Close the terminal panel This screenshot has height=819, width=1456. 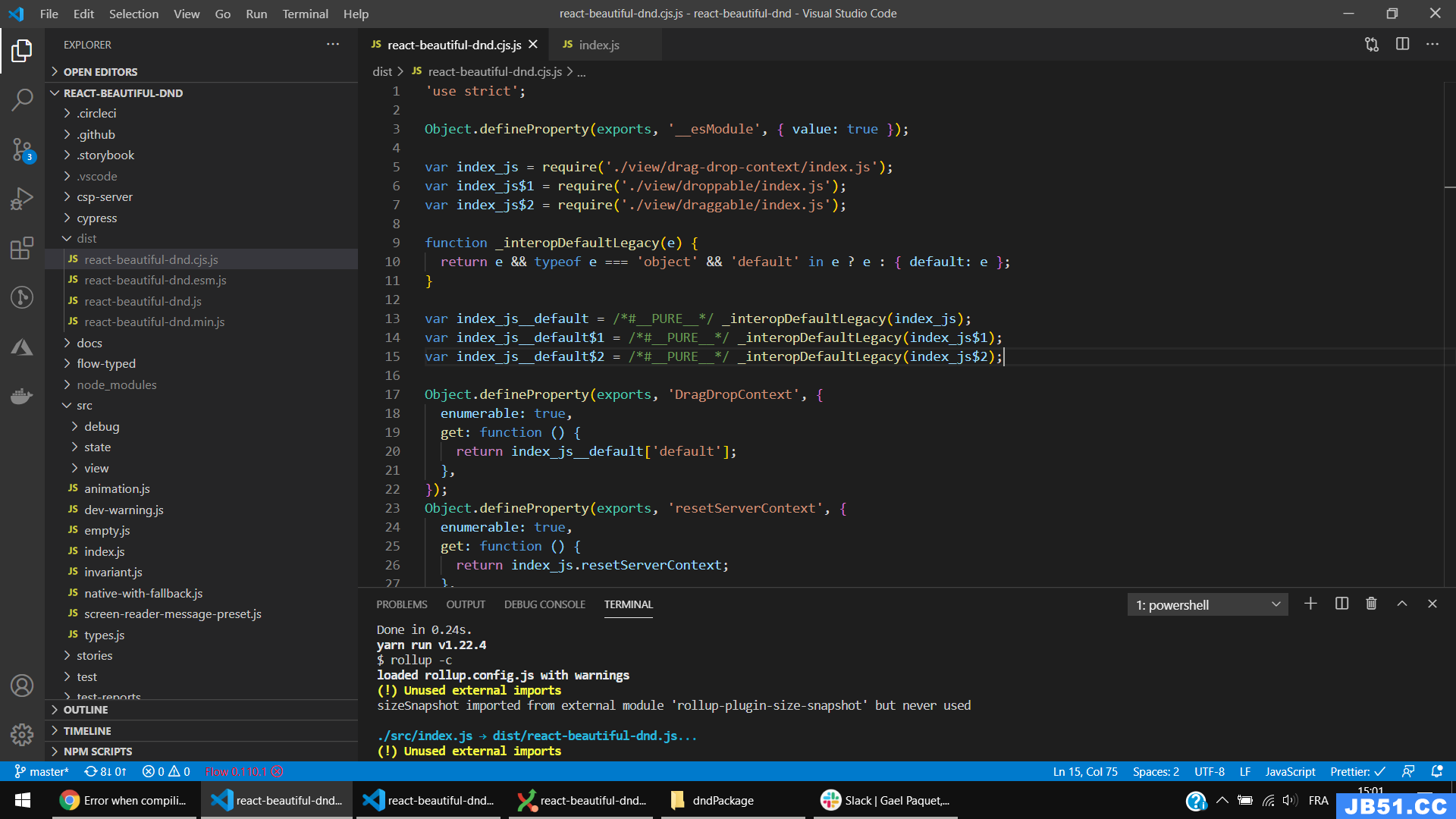tap(1432, 604)
